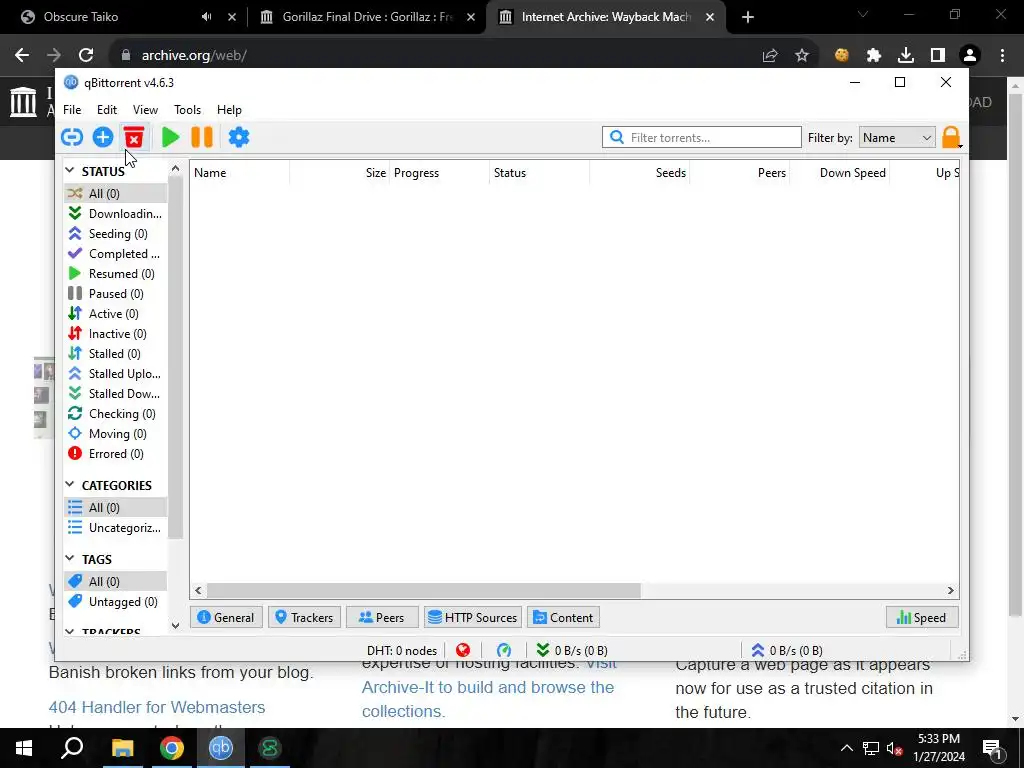Toggle alternative speed limits icon
Screen dimensions: 1024x768
click(x=504, y=650)
